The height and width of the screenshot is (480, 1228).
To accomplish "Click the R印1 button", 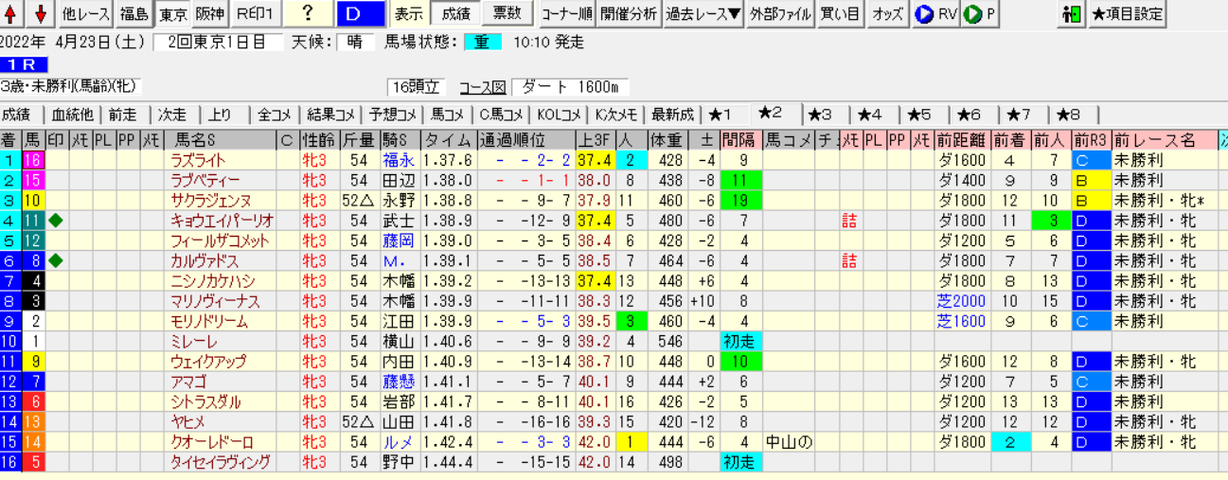I will tap(254, 14).
